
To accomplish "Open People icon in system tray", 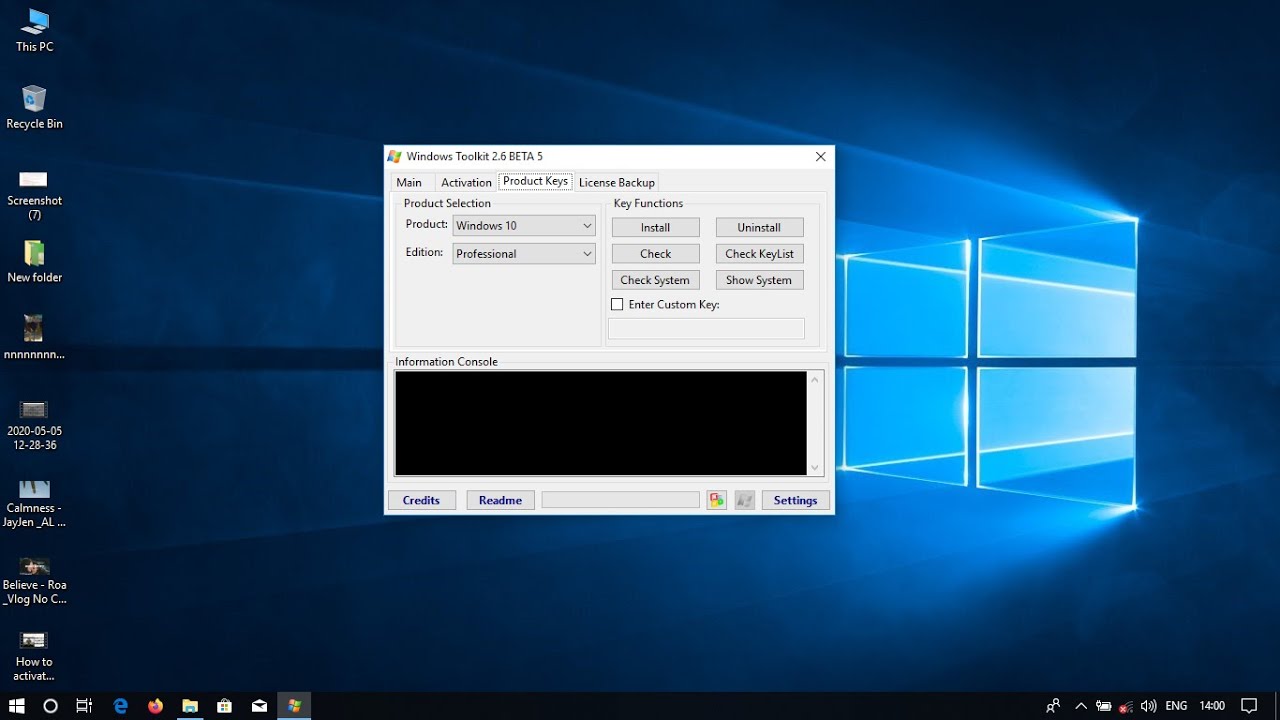I will point(1053,706).
